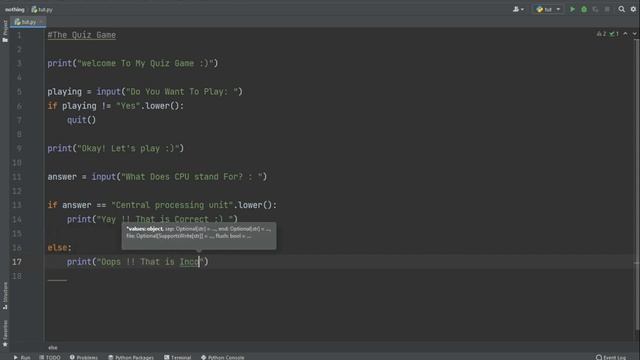Open the Python Console tool window
640x360 pixels.
(222, 357)
